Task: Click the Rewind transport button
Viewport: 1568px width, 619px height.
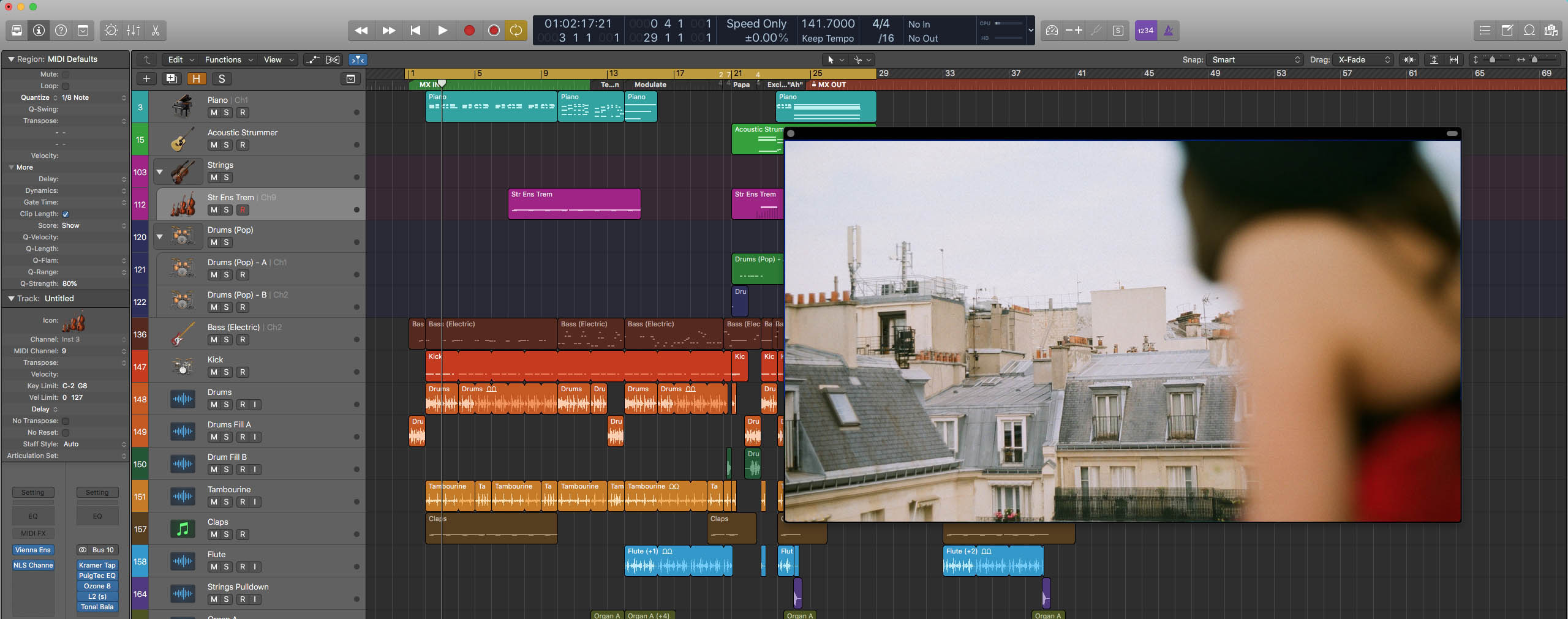Action: (361, 30)
